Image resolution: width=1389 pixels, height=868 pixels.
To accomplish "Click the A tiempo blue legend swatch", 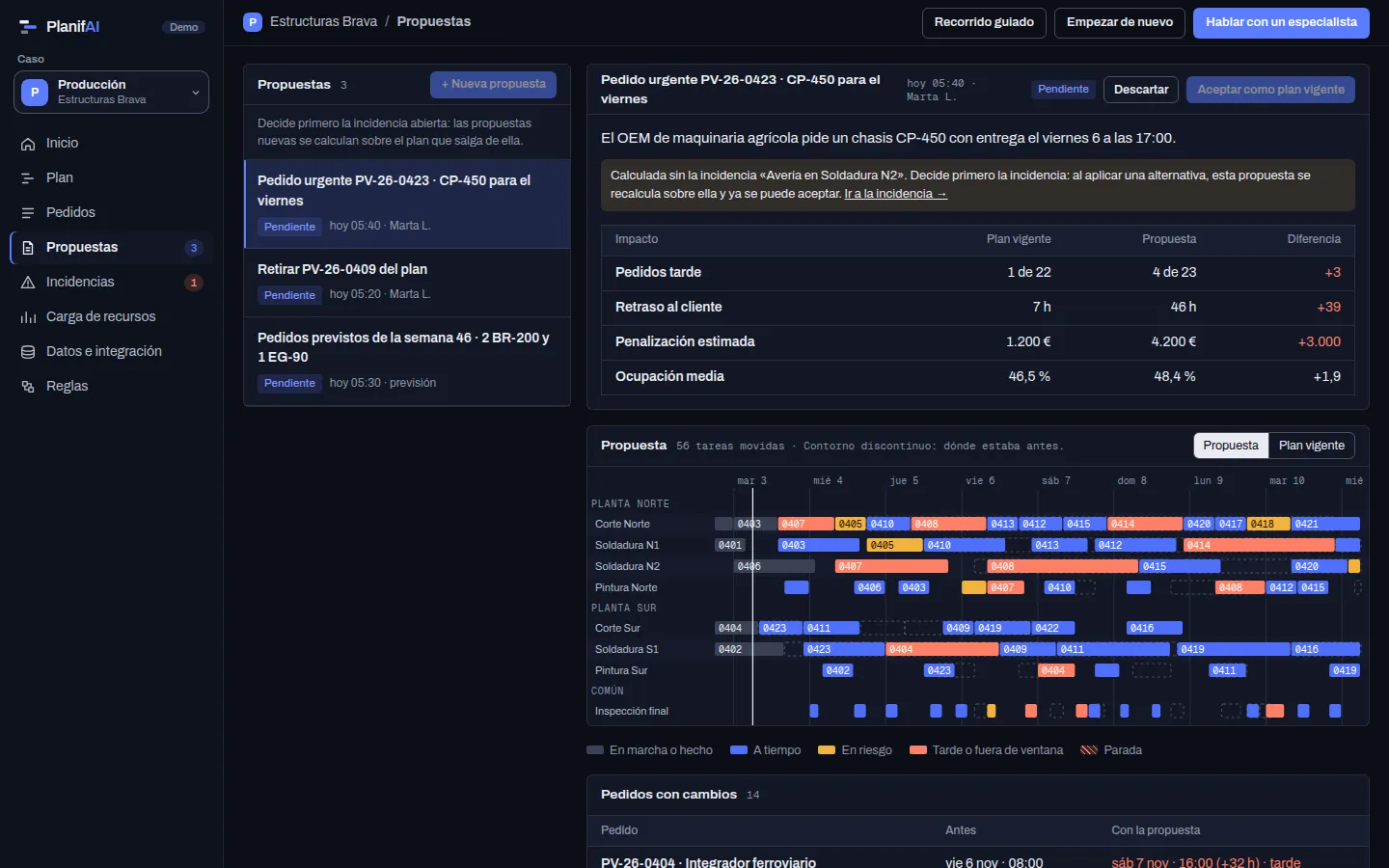I will [739, 750].
